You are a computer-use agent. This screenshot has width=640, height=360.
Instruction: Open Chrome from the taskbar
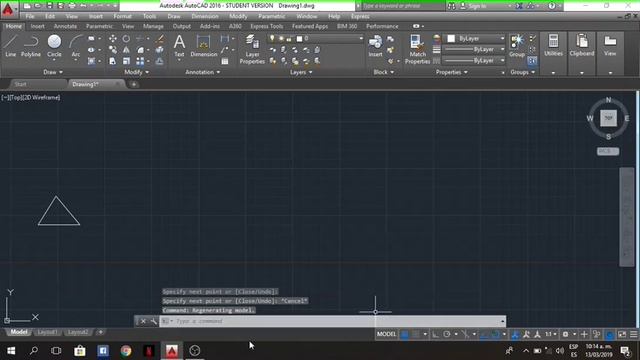point(126,351)
